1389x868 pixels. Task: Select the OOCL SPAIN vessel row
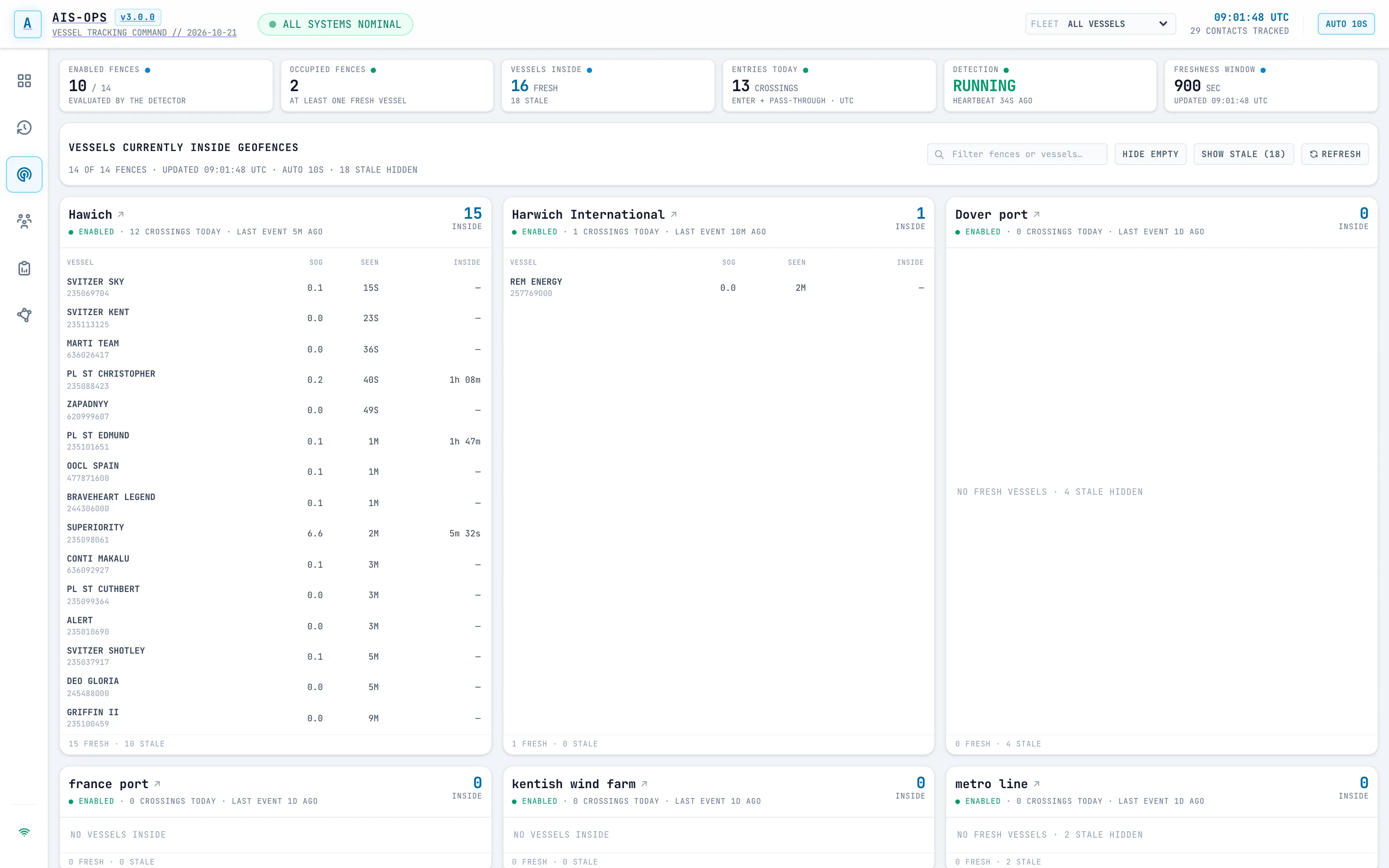(x=275, y=472)
